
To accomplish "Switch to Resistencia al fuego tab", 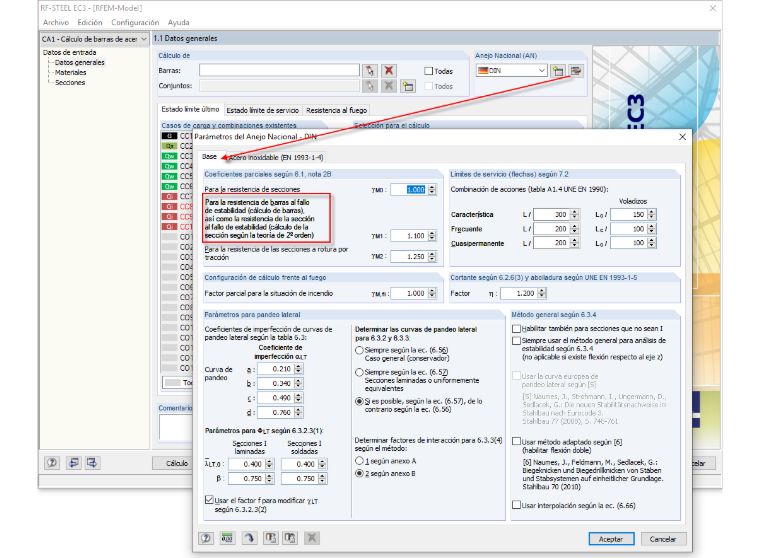I will click(336, 111).
